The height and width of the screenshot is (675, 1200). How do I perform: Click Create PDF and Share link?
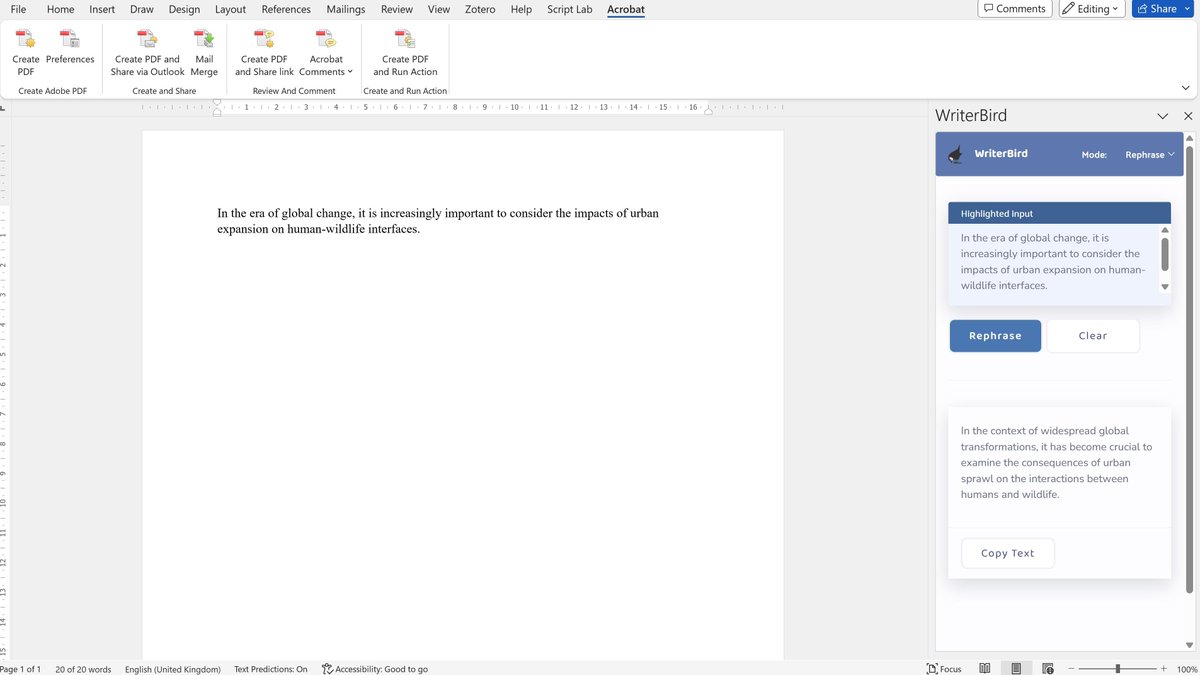coord(264,52)
